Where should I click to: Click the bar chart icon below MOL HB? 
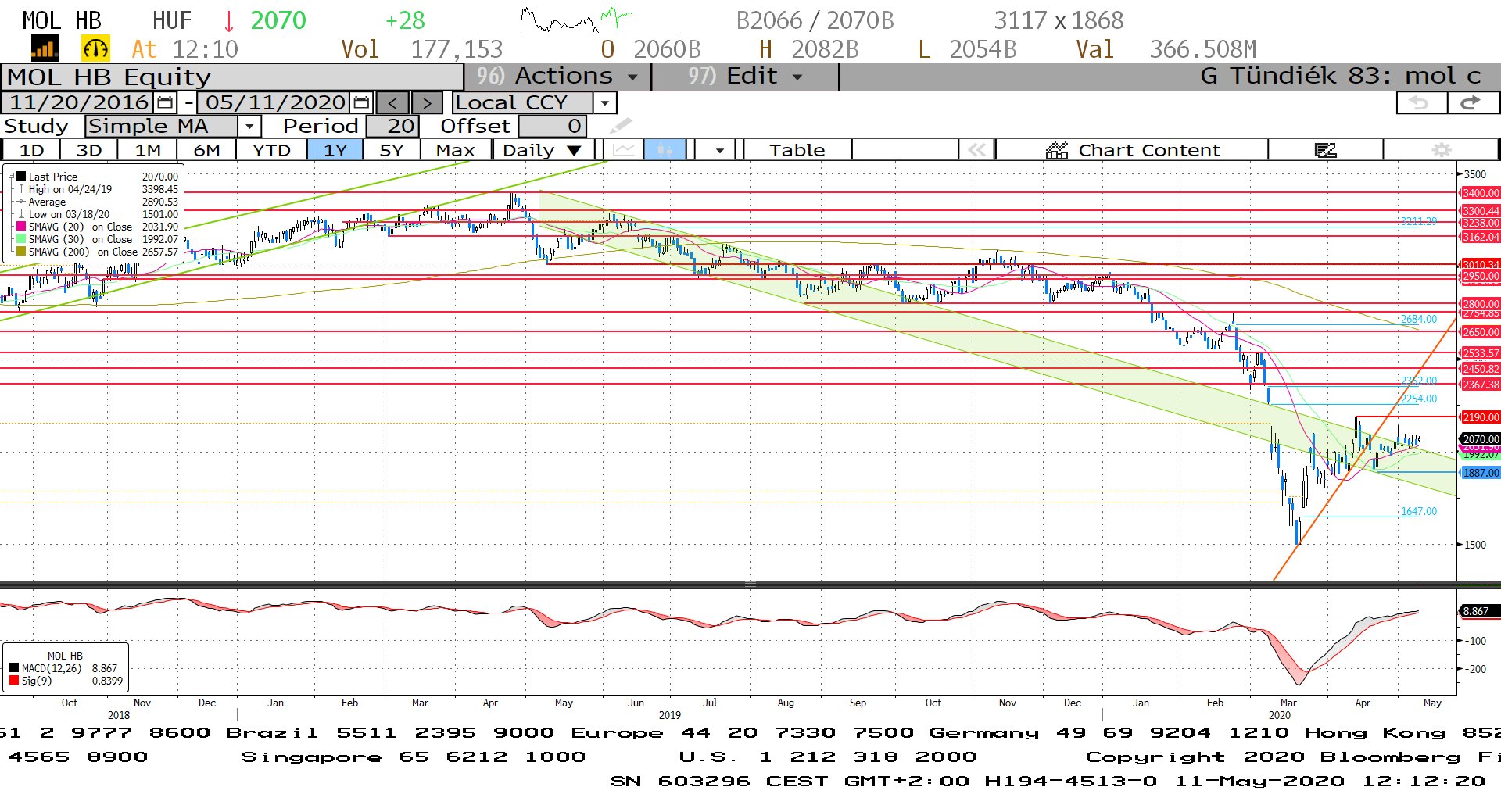pyautogui.click(x=45, y=49)
